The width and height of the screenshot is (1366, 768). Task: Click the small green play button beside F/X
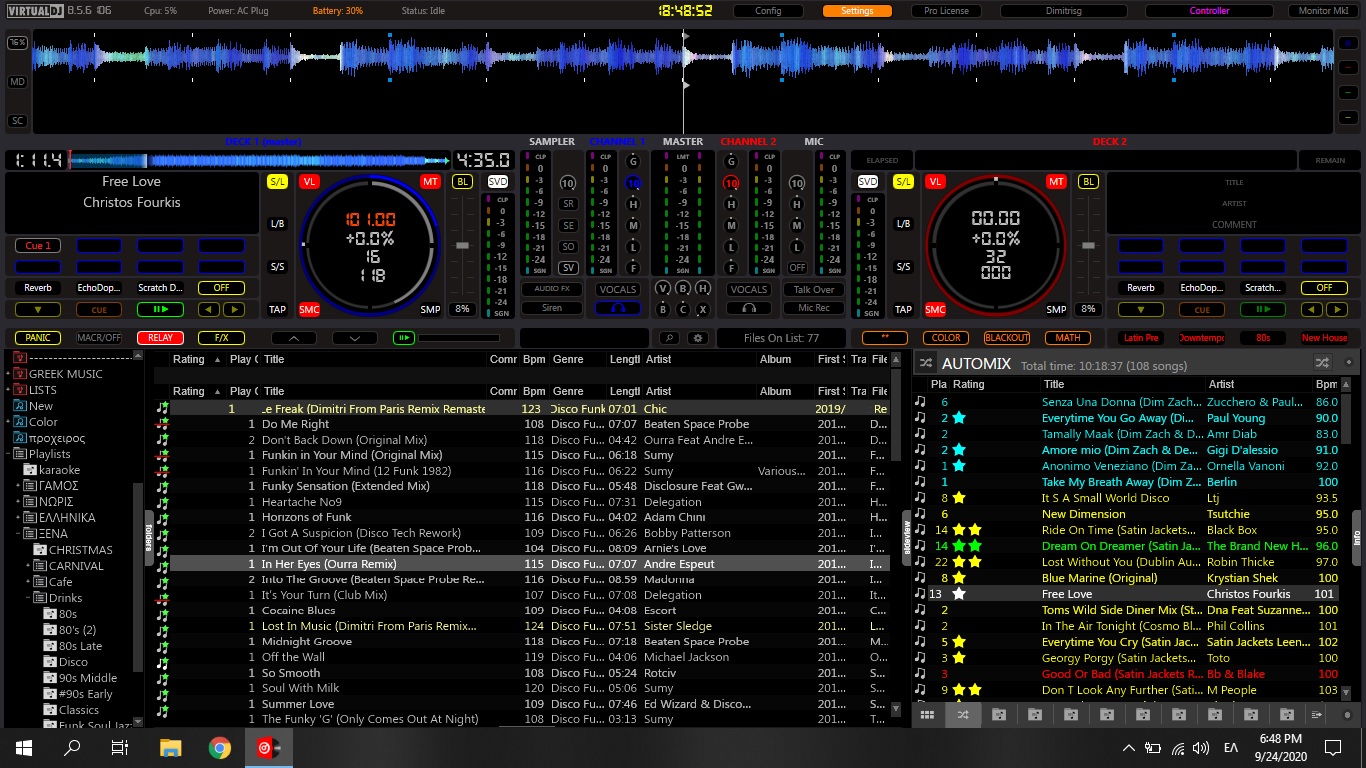tap(404, 338)
